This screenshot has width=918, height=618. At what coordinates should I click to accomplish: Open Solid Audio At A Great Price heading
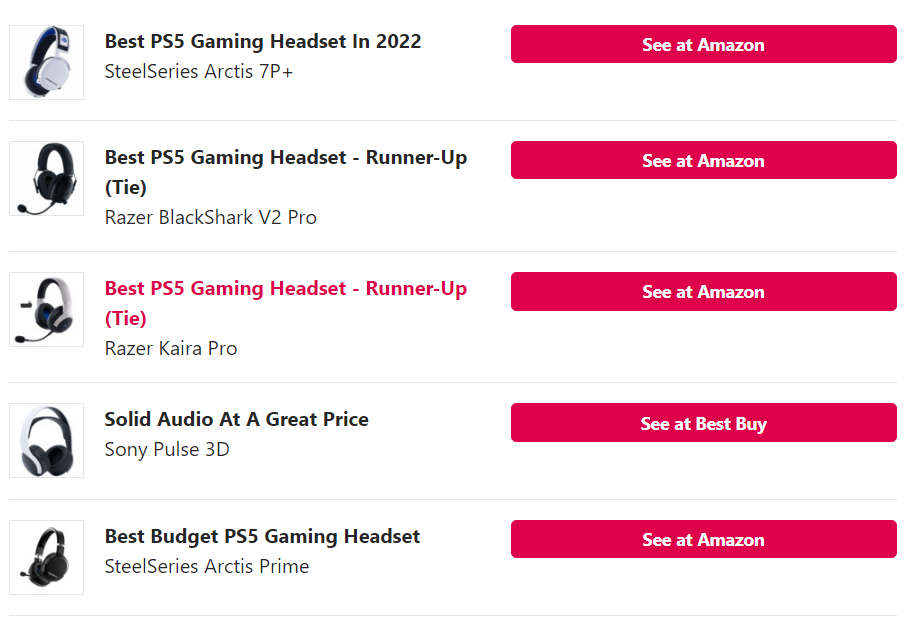237,419
